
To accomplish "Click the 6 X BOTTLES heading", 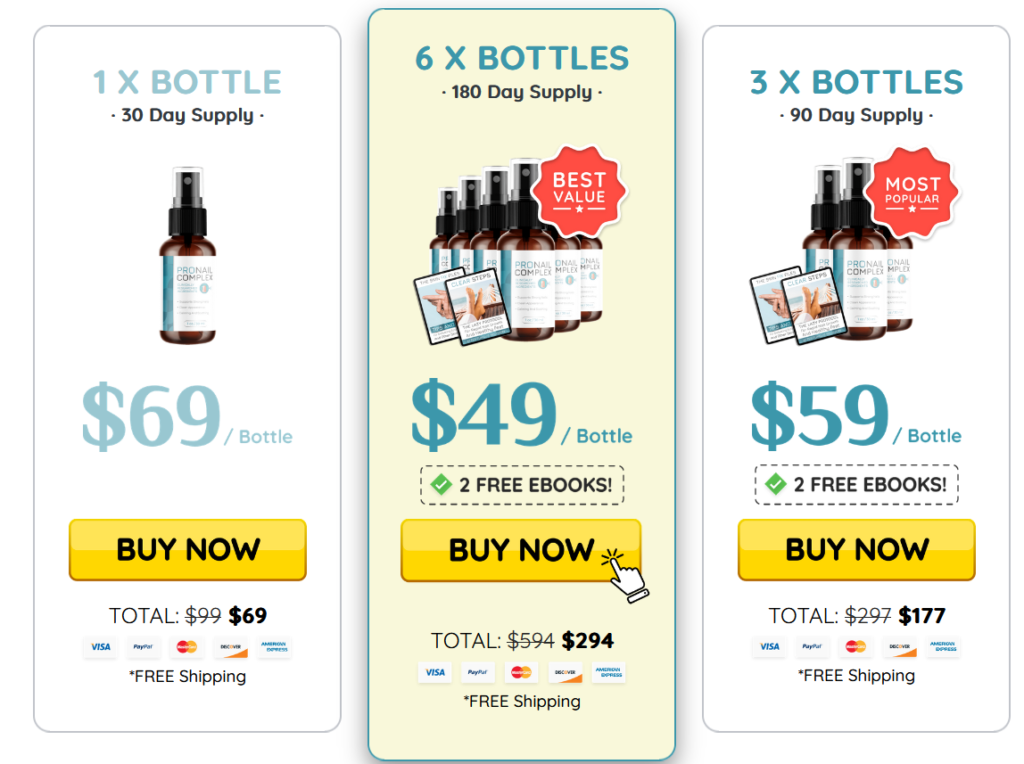I will (x=522, y=58).
